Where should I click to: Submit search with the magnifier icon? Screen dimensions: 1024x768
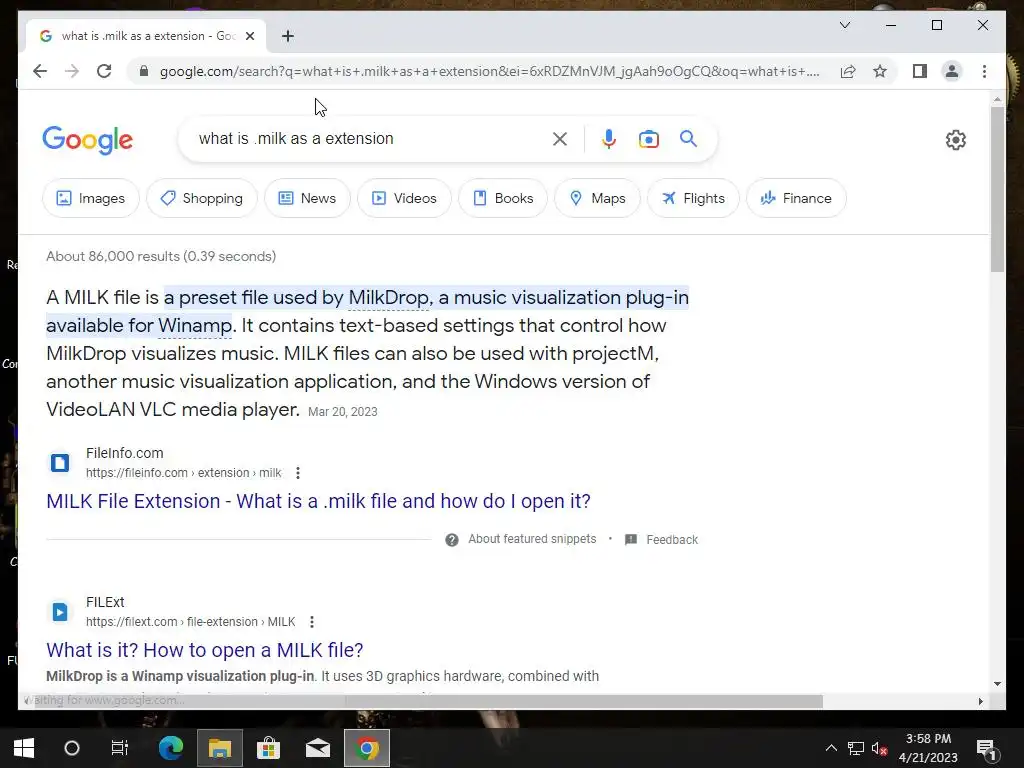pyautogui.click(x=688, y=138)
